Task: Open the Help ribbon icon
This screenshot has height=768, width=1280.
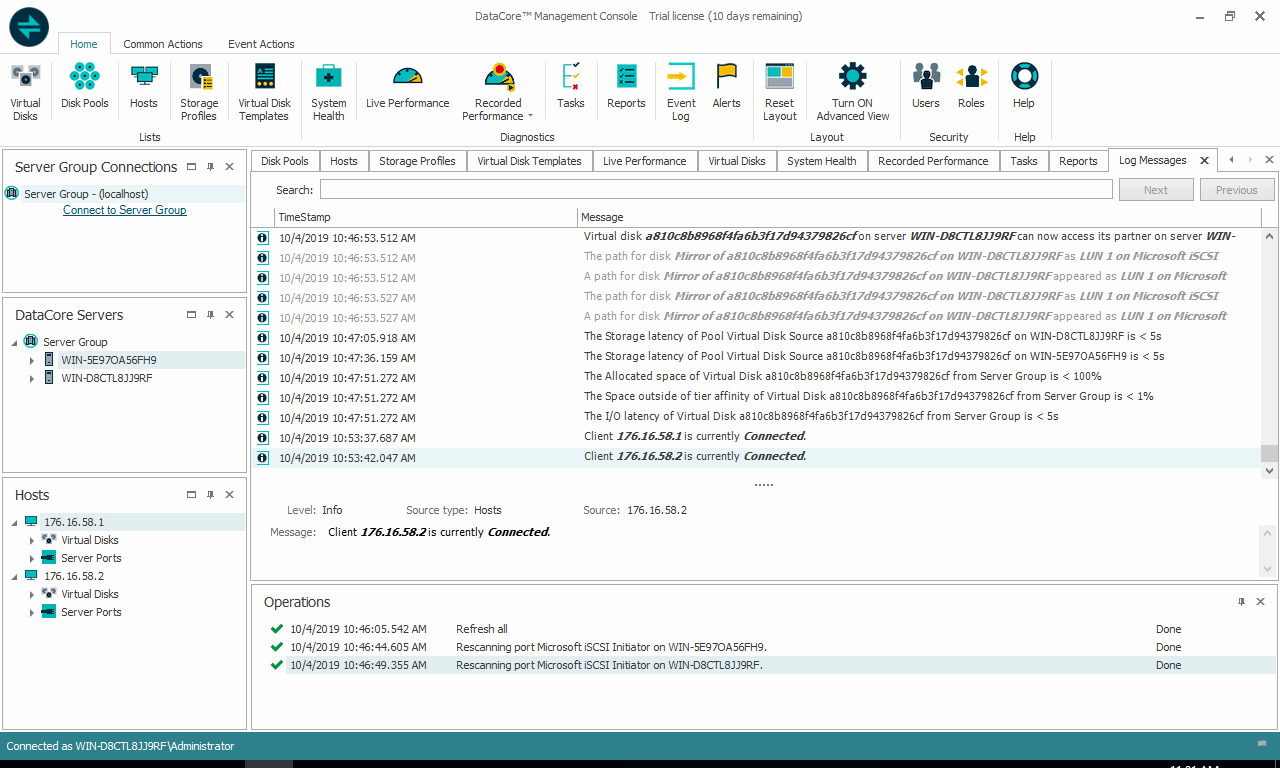Action: (x=1024, y=86)
